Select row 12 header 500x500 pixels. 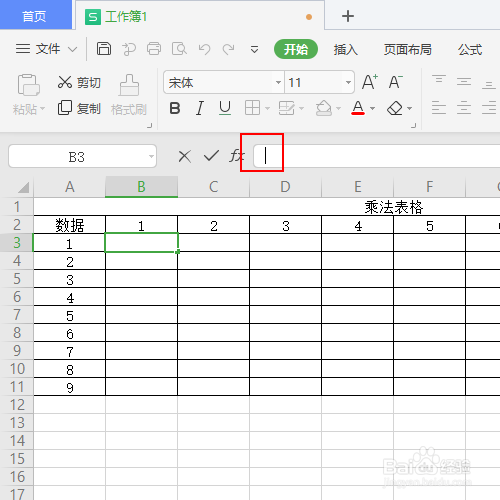(x=17, y=405)
